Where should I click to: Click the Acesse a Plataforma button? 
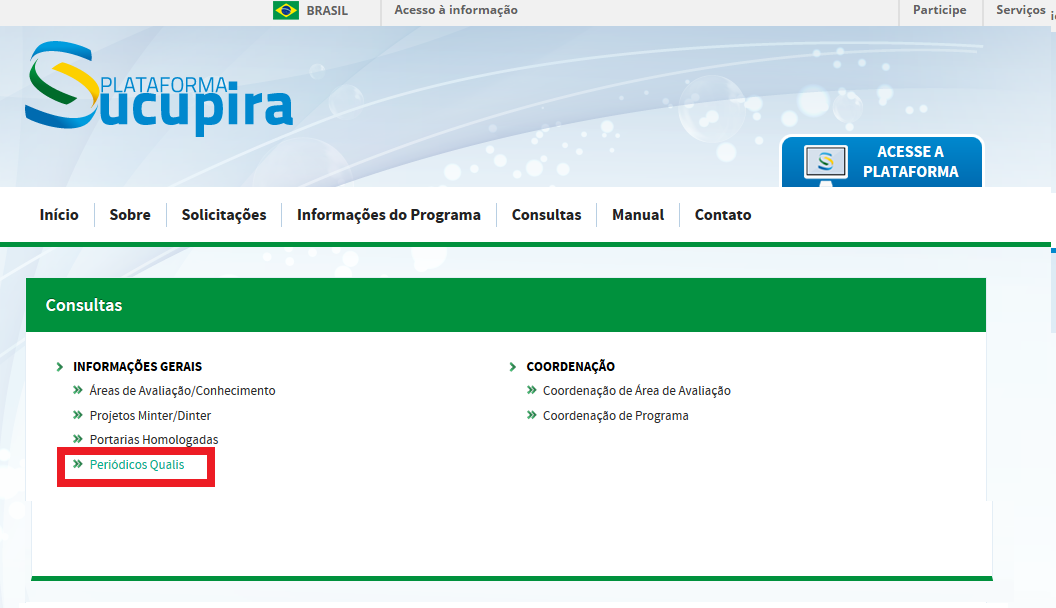(x=882, y=162)
